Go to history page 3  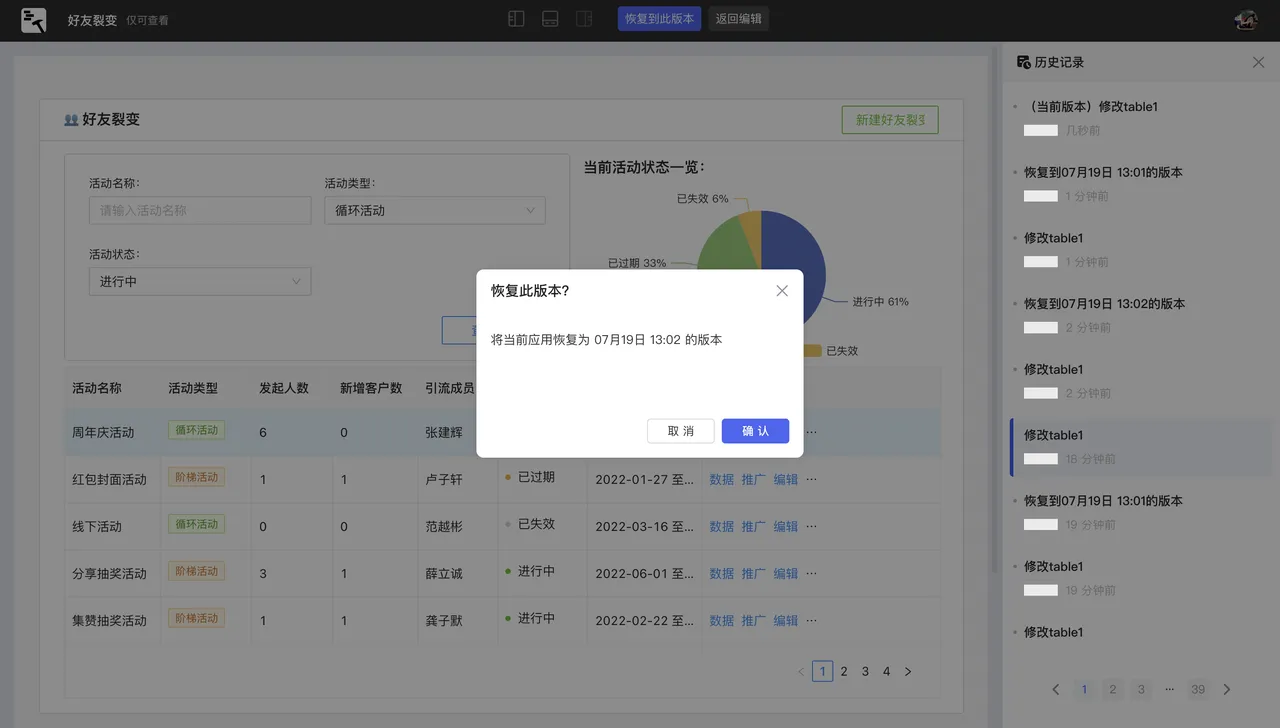(1141, 689)
